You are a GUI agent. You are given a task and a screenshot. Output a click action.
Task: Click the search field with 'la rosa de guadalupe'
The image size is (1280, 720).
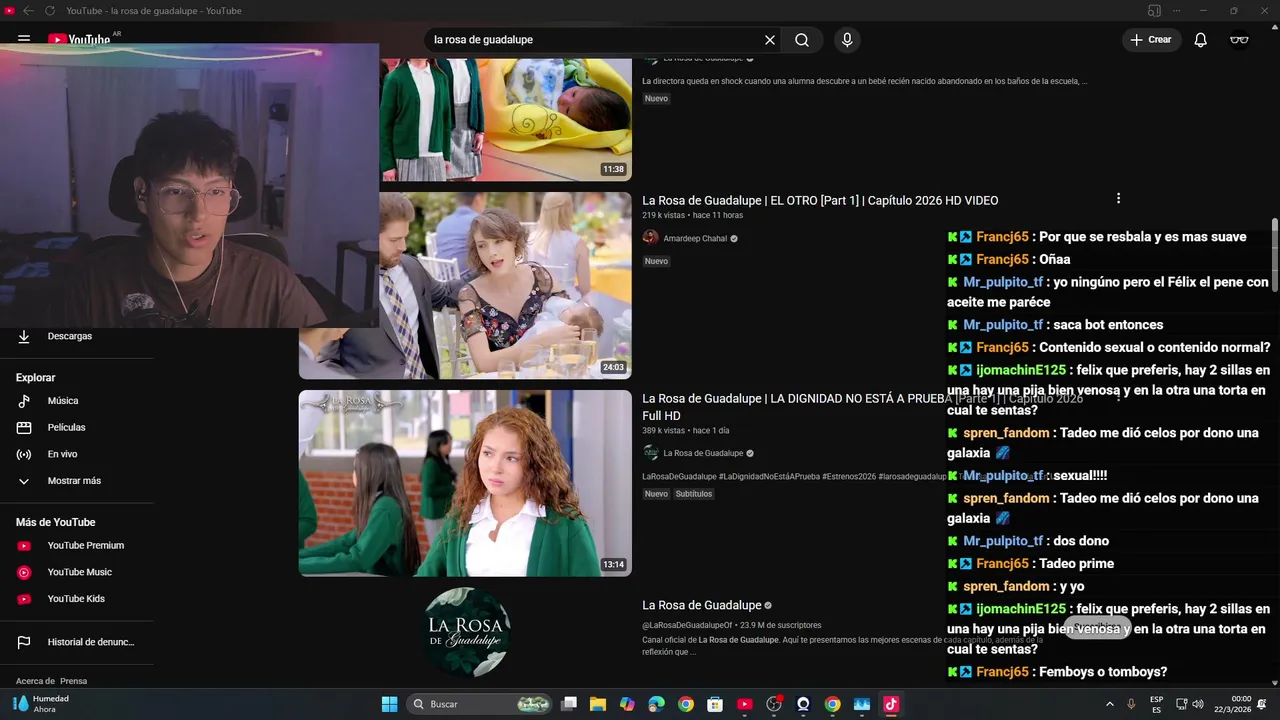coord(593,40)
